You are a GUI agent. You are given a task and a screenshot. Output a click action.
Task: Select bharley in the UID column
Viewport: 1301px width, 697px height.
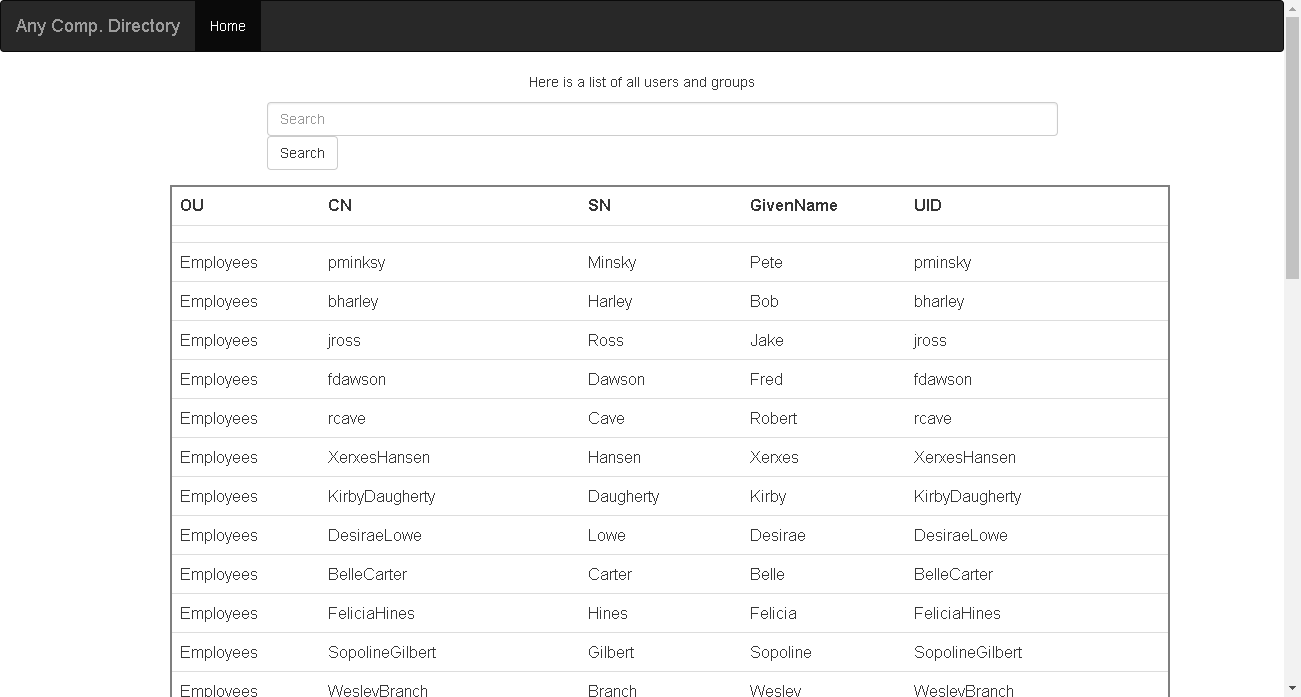pos(939,301)
